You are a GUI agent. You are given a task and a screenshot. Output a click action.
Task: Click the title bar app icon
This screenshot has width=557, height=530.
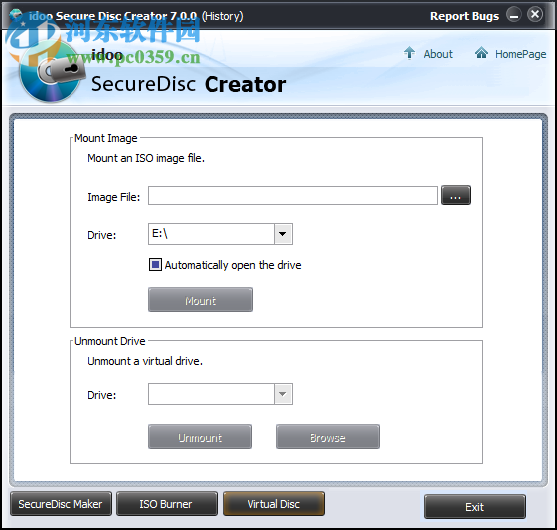click(x=16, y=15)
